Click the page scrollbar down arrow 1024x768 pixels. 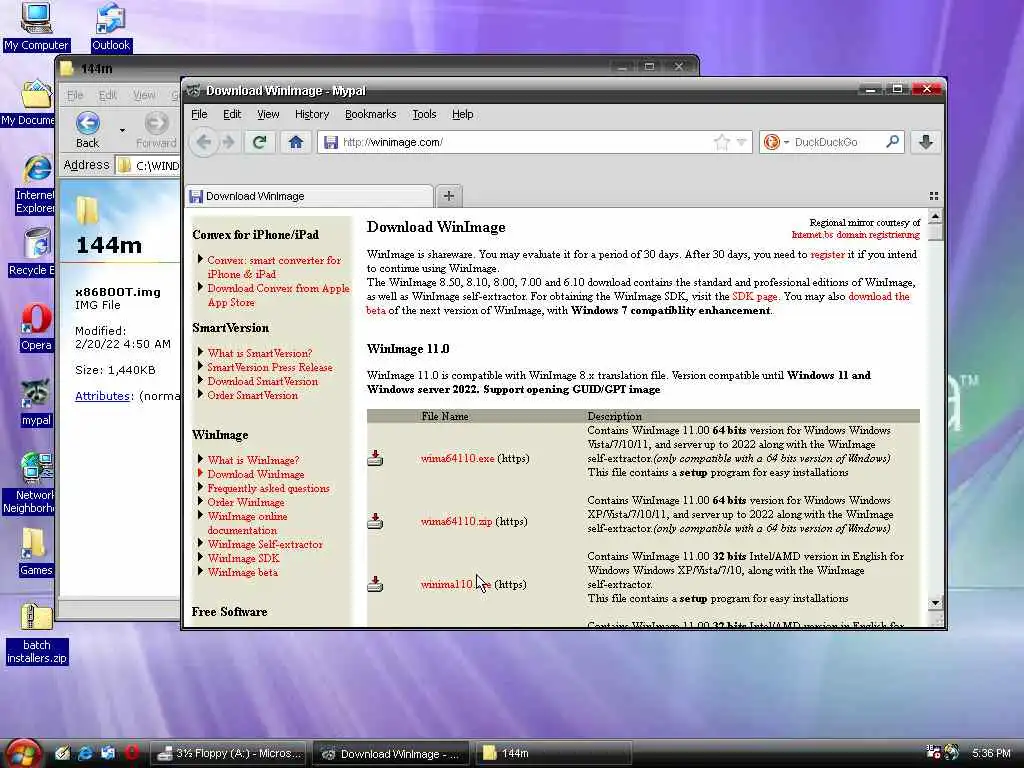tap(935, 602)
